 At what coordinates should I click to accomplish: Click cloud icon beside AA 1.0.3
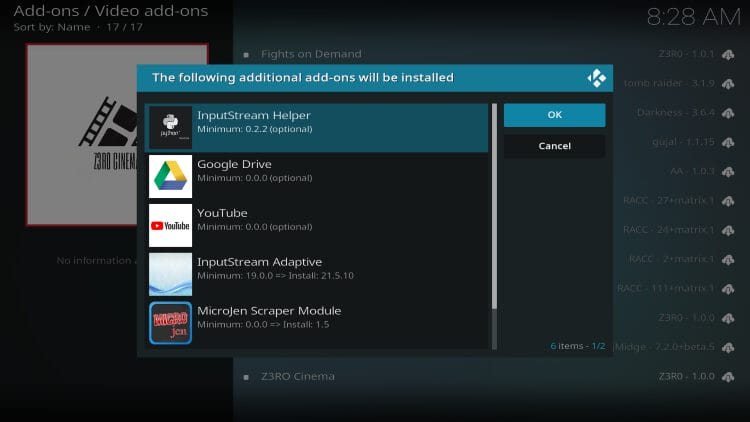pyautogui.click(x=728, y=172)
